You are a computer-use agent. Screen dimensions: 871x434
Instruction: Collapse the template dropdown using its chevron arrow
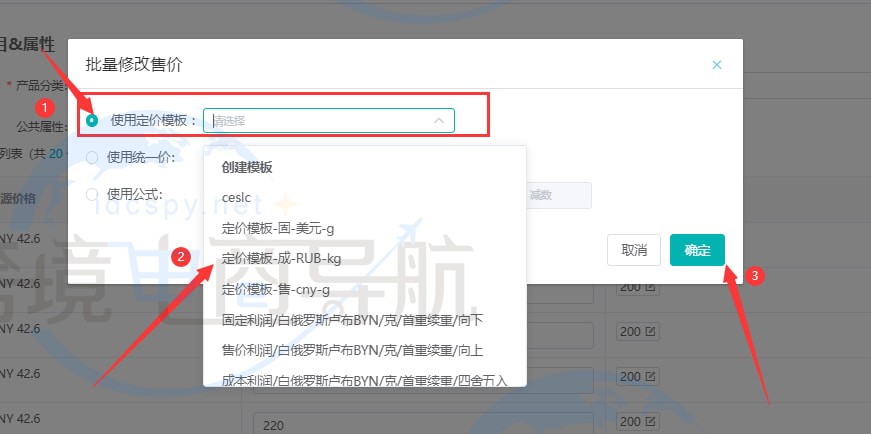coord(438,121)
